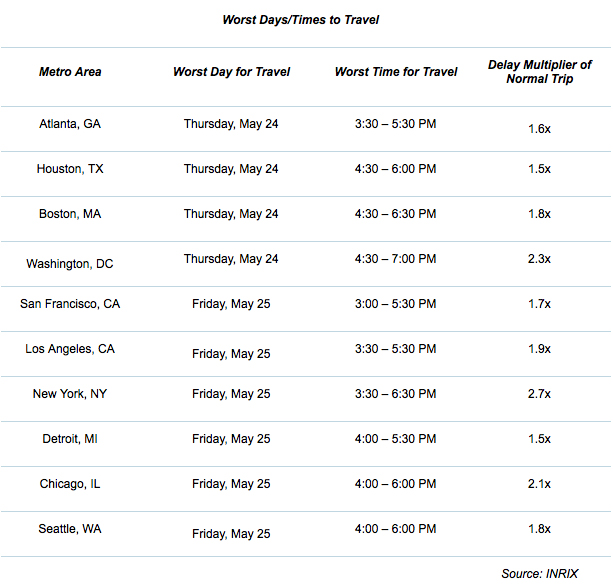Select the Washington, DC cell
The width and height of the screenshot is (613, 587).
coord(70,264)
